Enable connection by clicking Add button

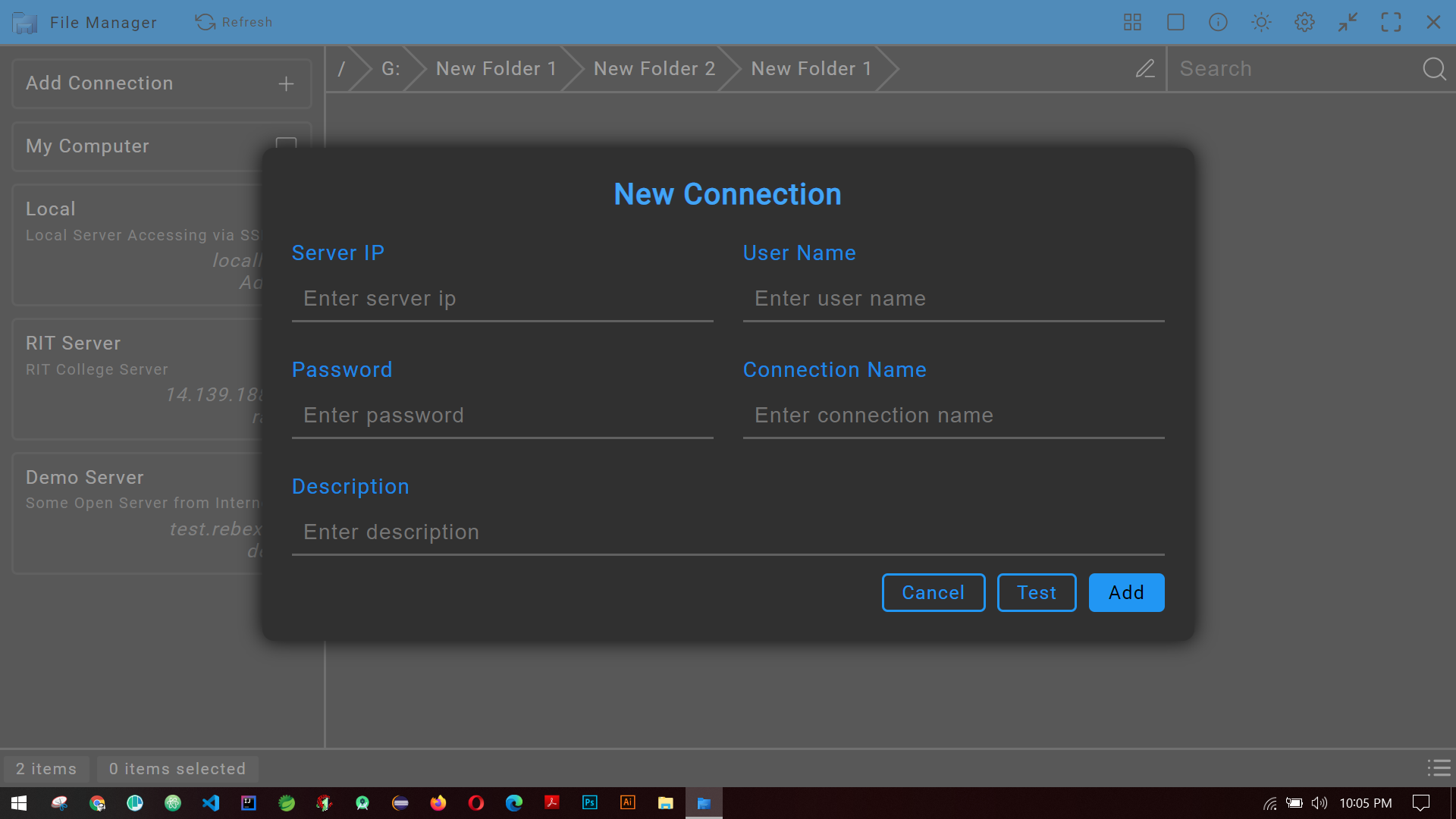tap(1126, 592)
